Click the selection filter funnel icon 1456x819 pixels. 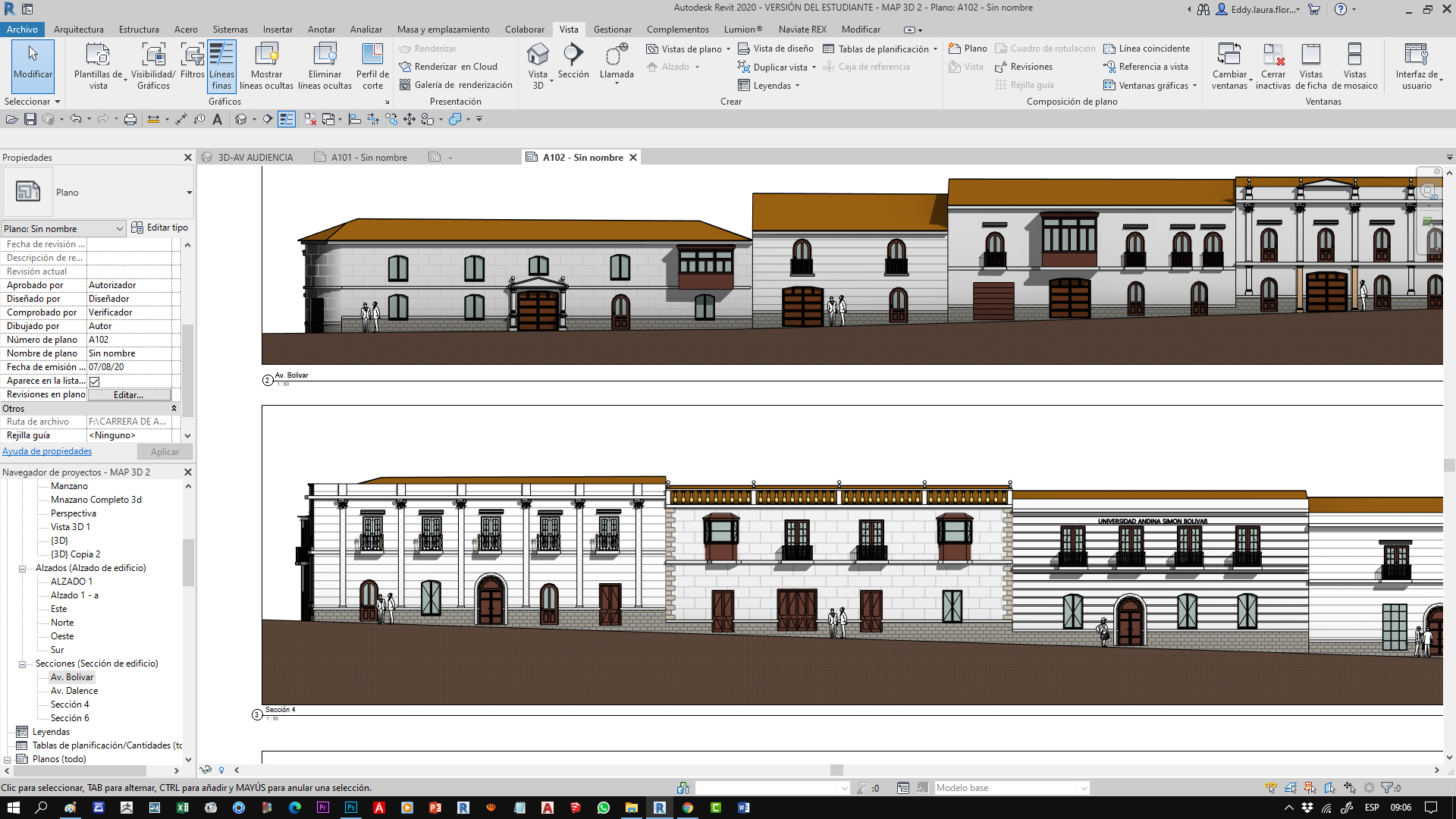coord(1387,788)
